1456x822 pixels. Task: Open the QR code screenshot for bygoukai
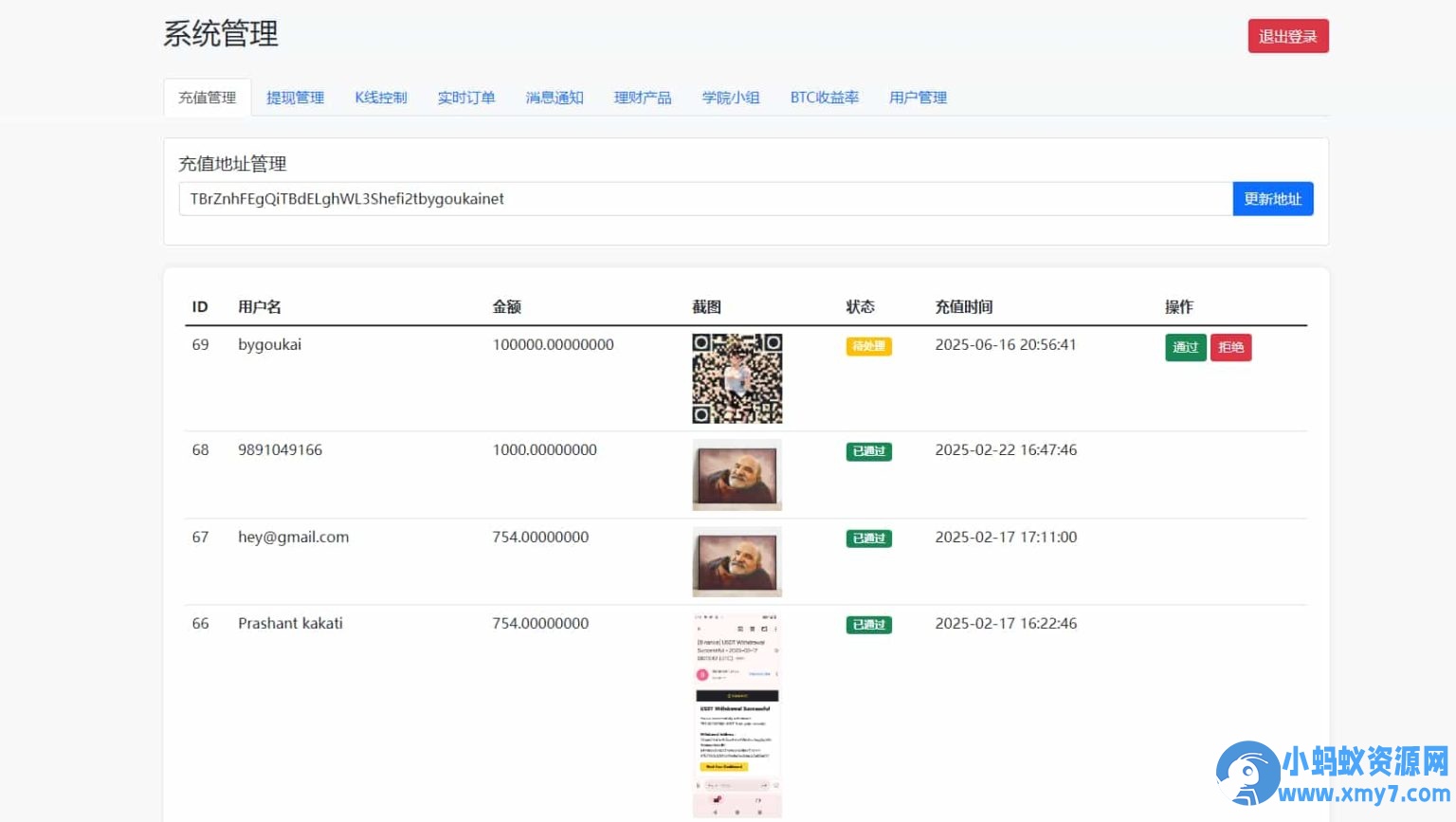(737, 377)
